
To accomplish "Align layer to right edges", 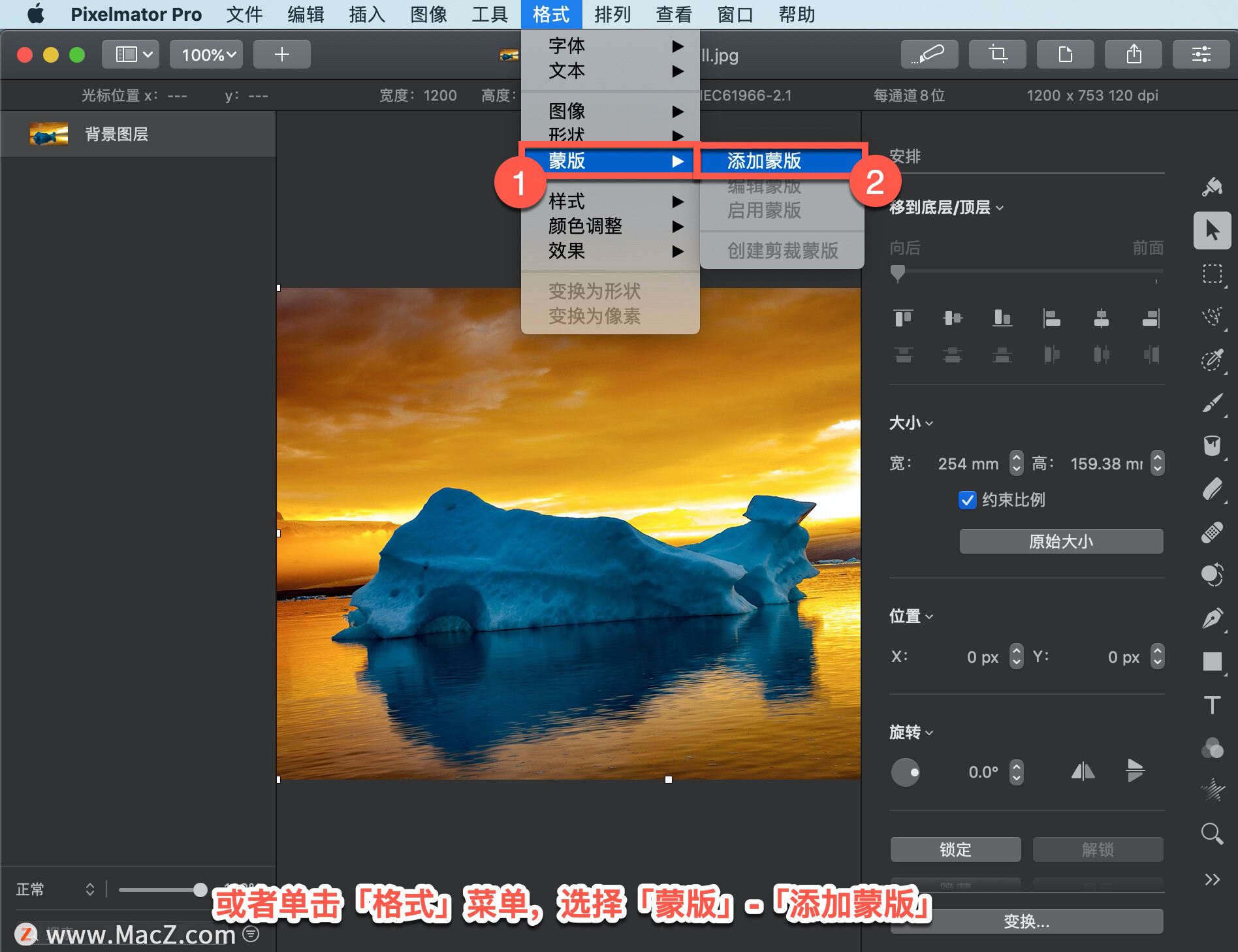I will click(x=1151, y=318).
